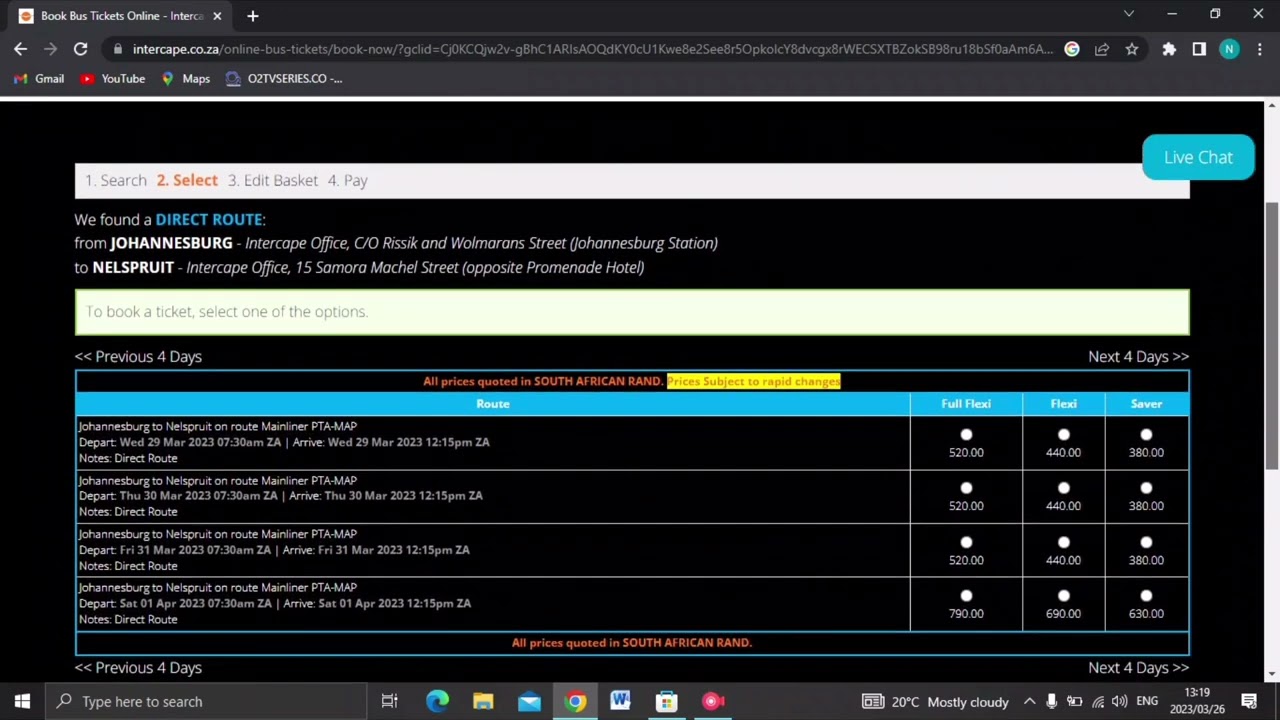Click 'Previous 4 Days' below the fare table
Image resolution: width=1280 pixels, height=720 pixels.
138,667
